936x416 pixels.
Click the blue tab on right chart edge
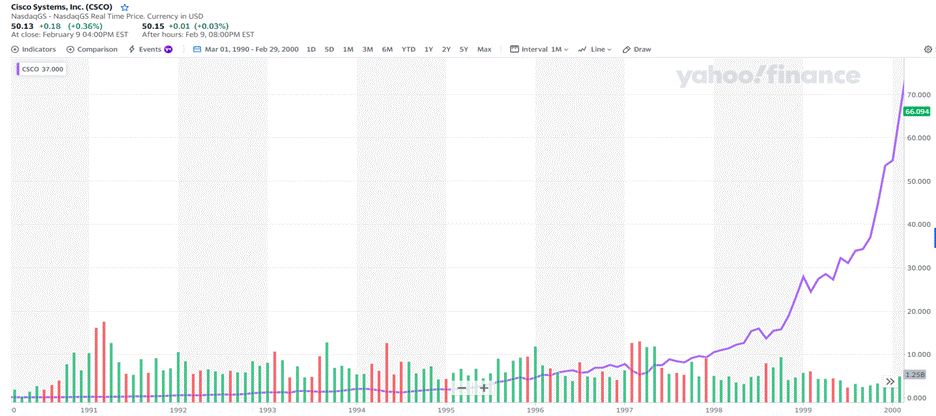[x=934, y=238]
